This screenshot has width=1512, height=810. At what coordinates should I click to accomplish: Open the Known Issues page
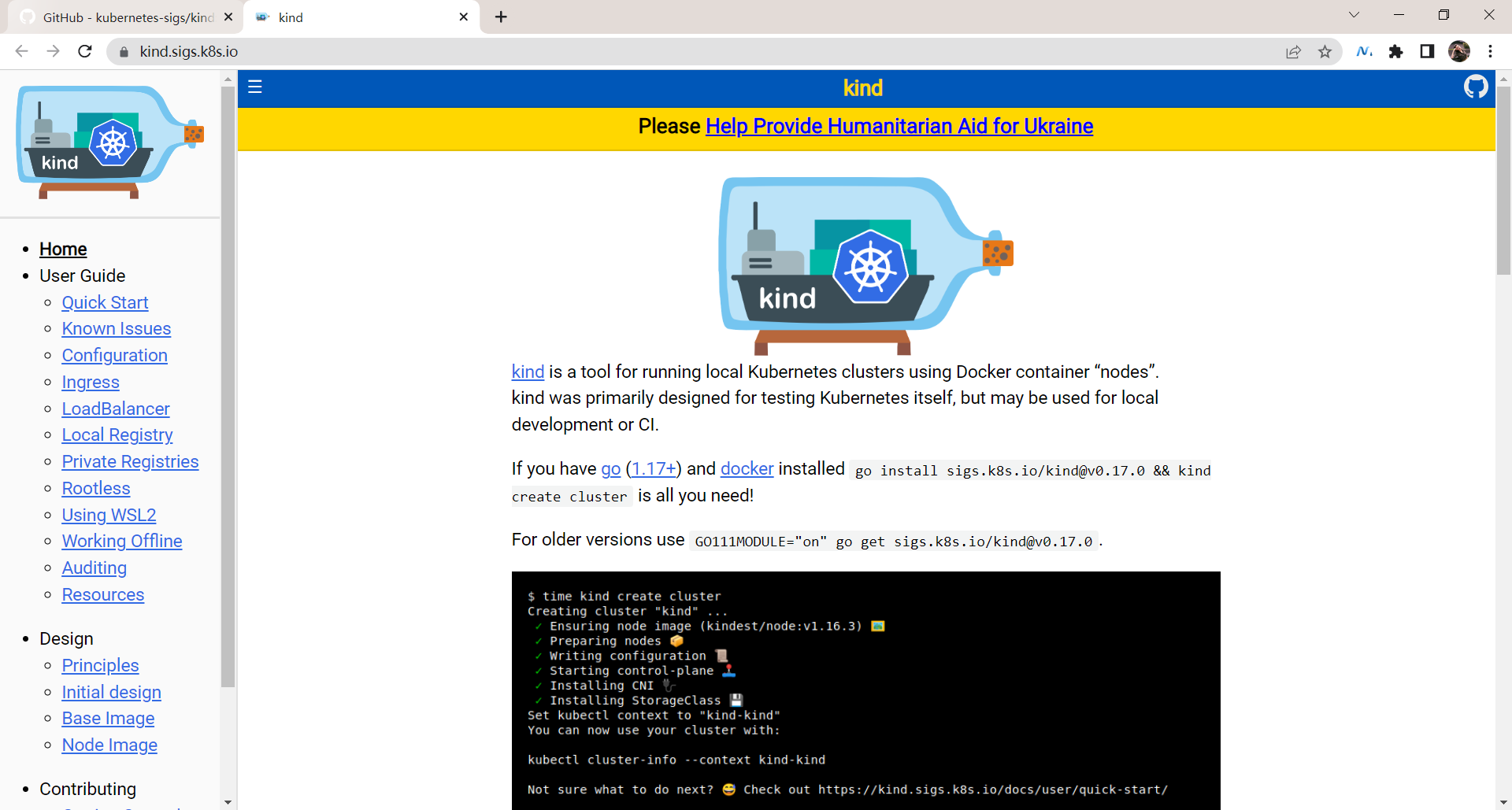[117, 329]
